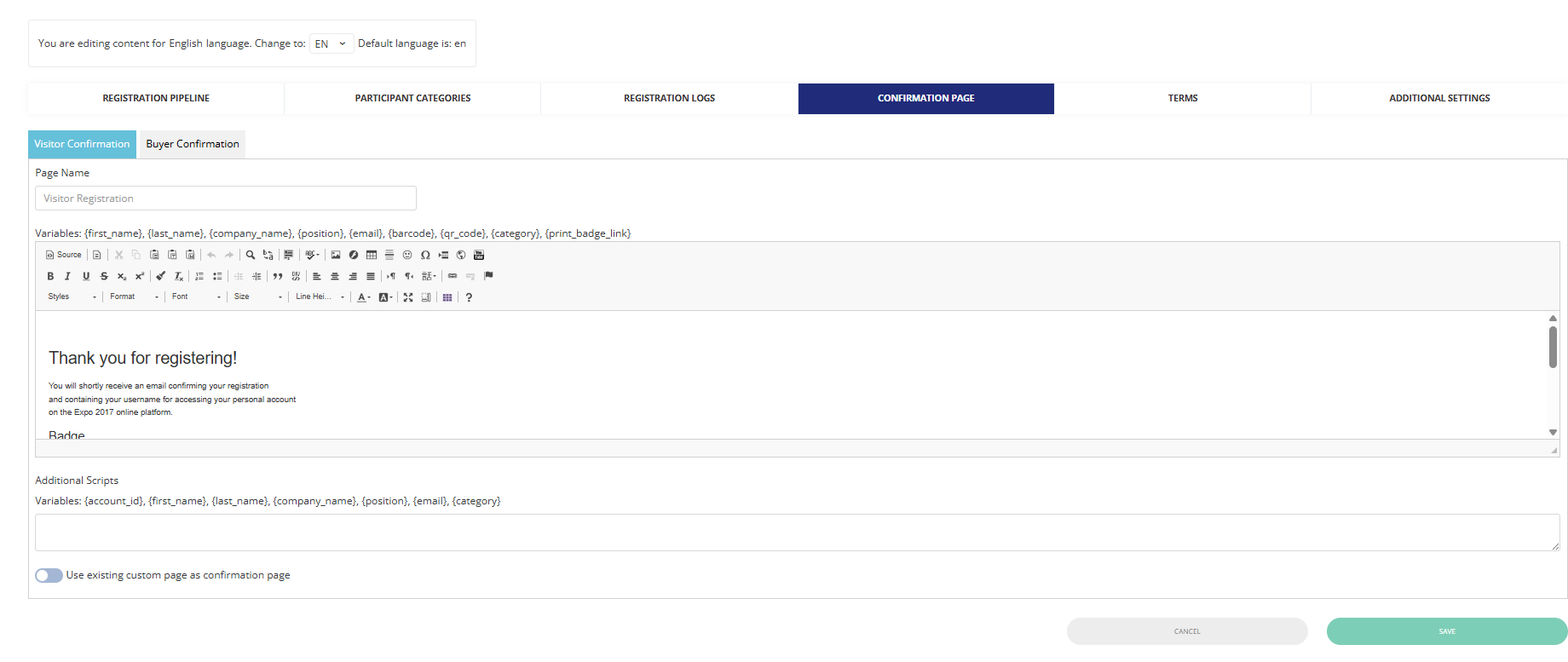Insert a block quote
1568x662 pixels.
pos(278,276)
